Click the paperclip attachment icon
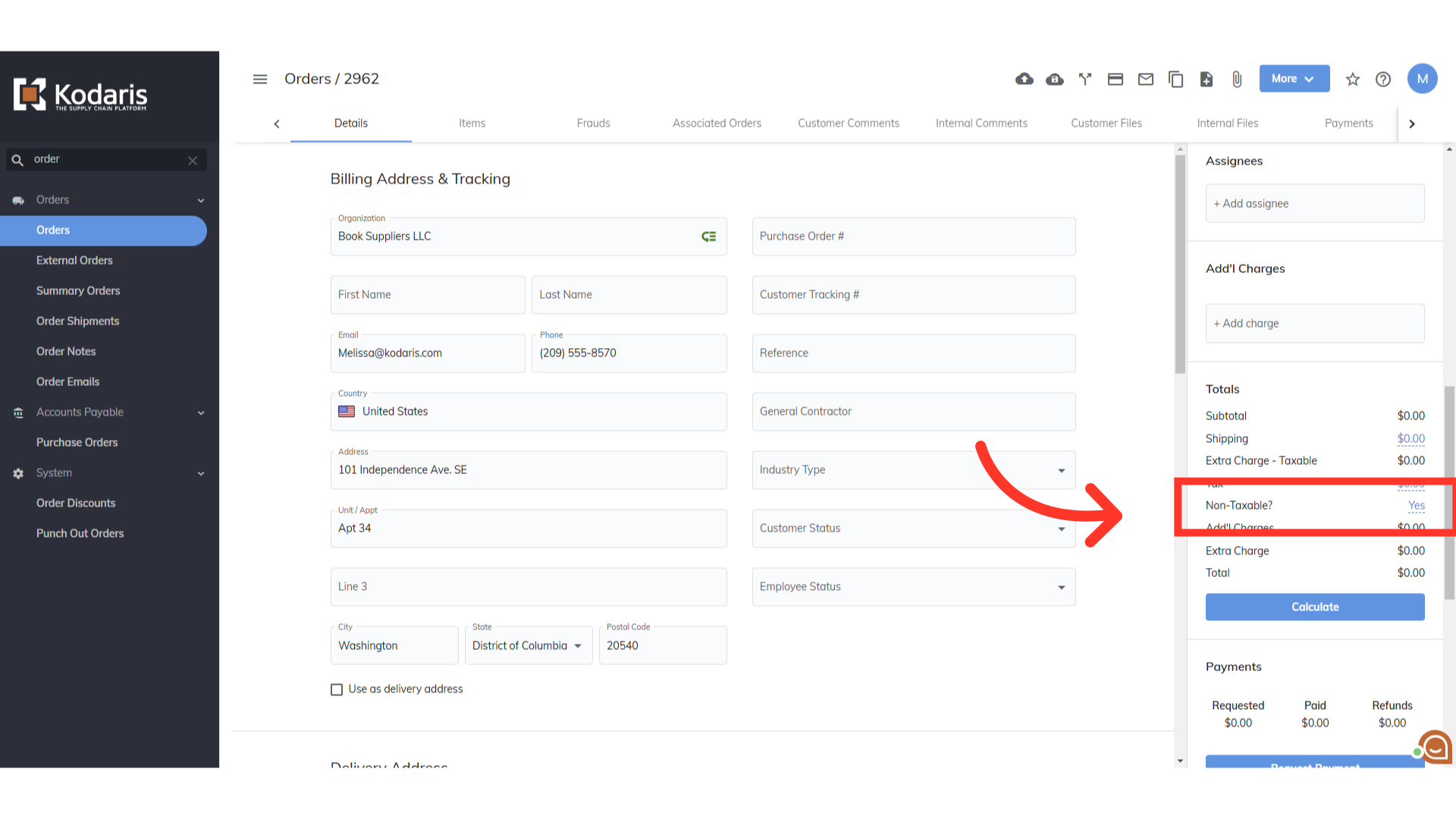1456x819 pixels. coord(1237,79)
